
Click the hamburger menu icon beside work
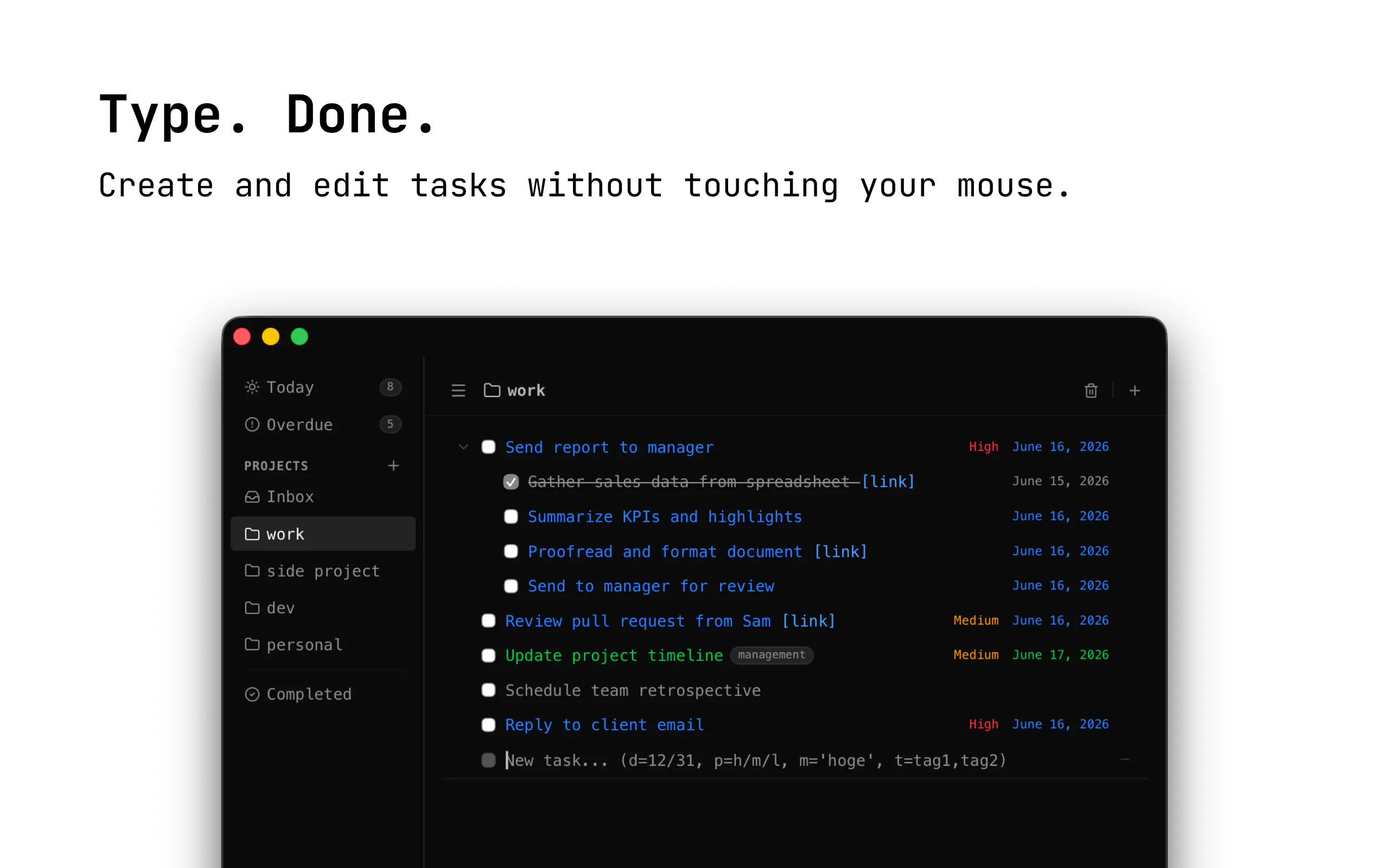pyautogui.click(x=458, y=391)
